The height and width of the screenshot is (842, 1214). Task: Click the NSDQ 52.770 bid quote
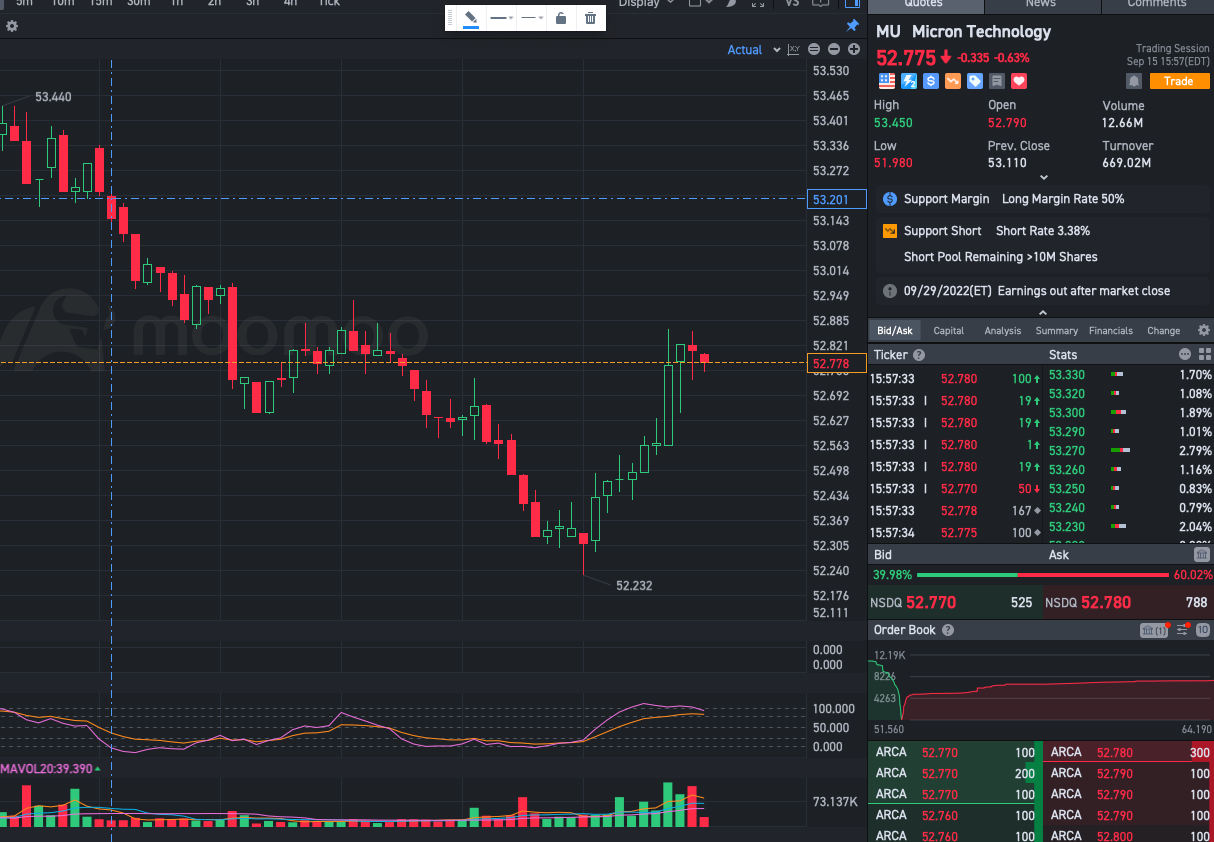tap(954, 603)
